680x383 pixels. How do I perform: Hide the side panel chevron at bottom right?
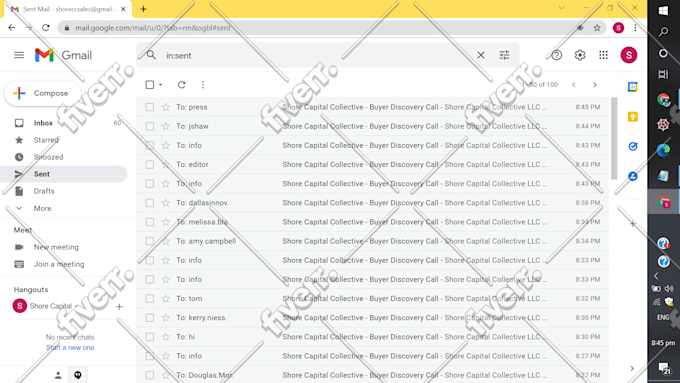pos(632,368)
